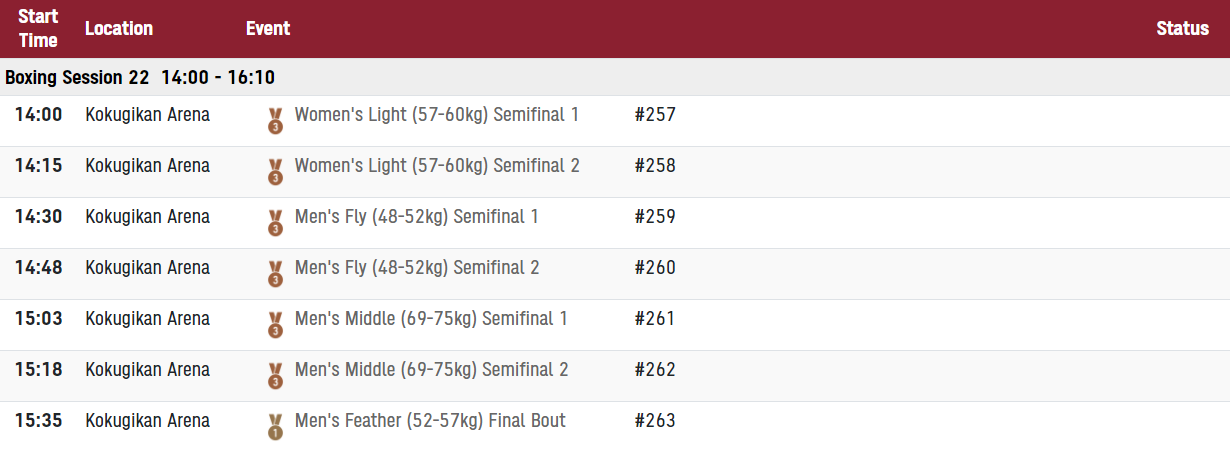Open Women's Light (57-60kg) Semifinal 2 event
Screen dimensions: 1230x451
click(x=437, y=166)
